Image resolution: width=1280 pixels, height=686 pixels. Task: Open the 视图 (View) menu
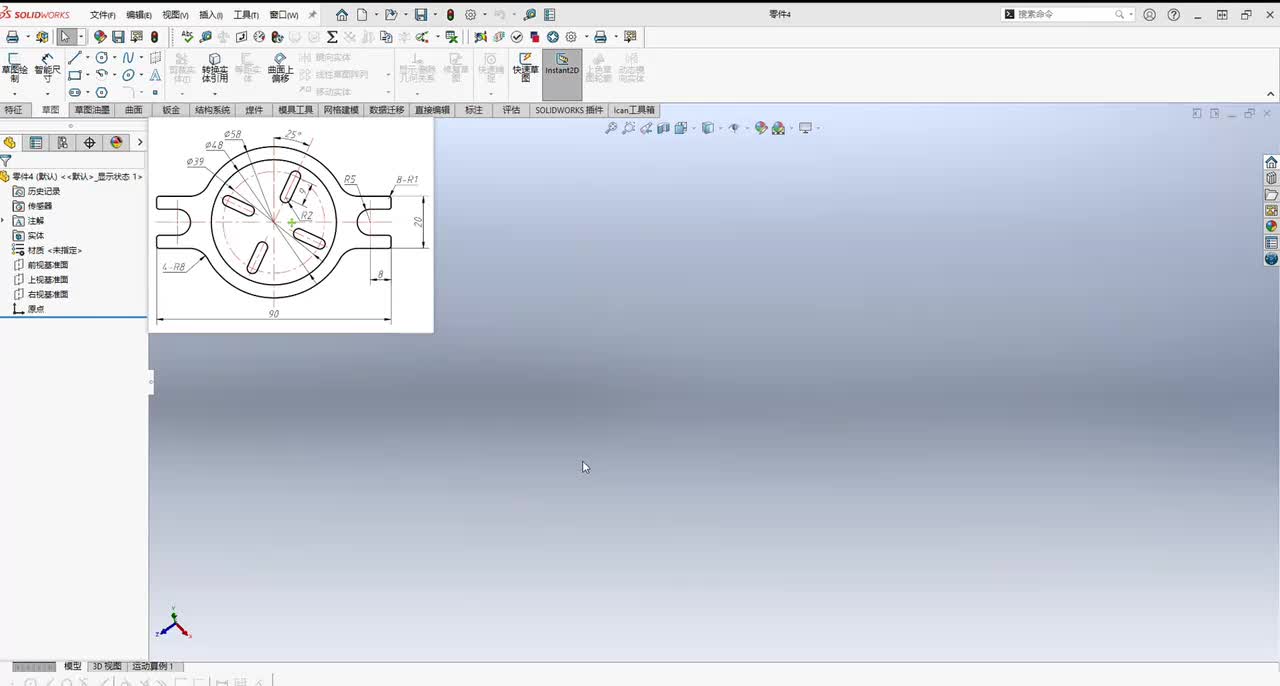pyautogui.click(x=175, y=15)
